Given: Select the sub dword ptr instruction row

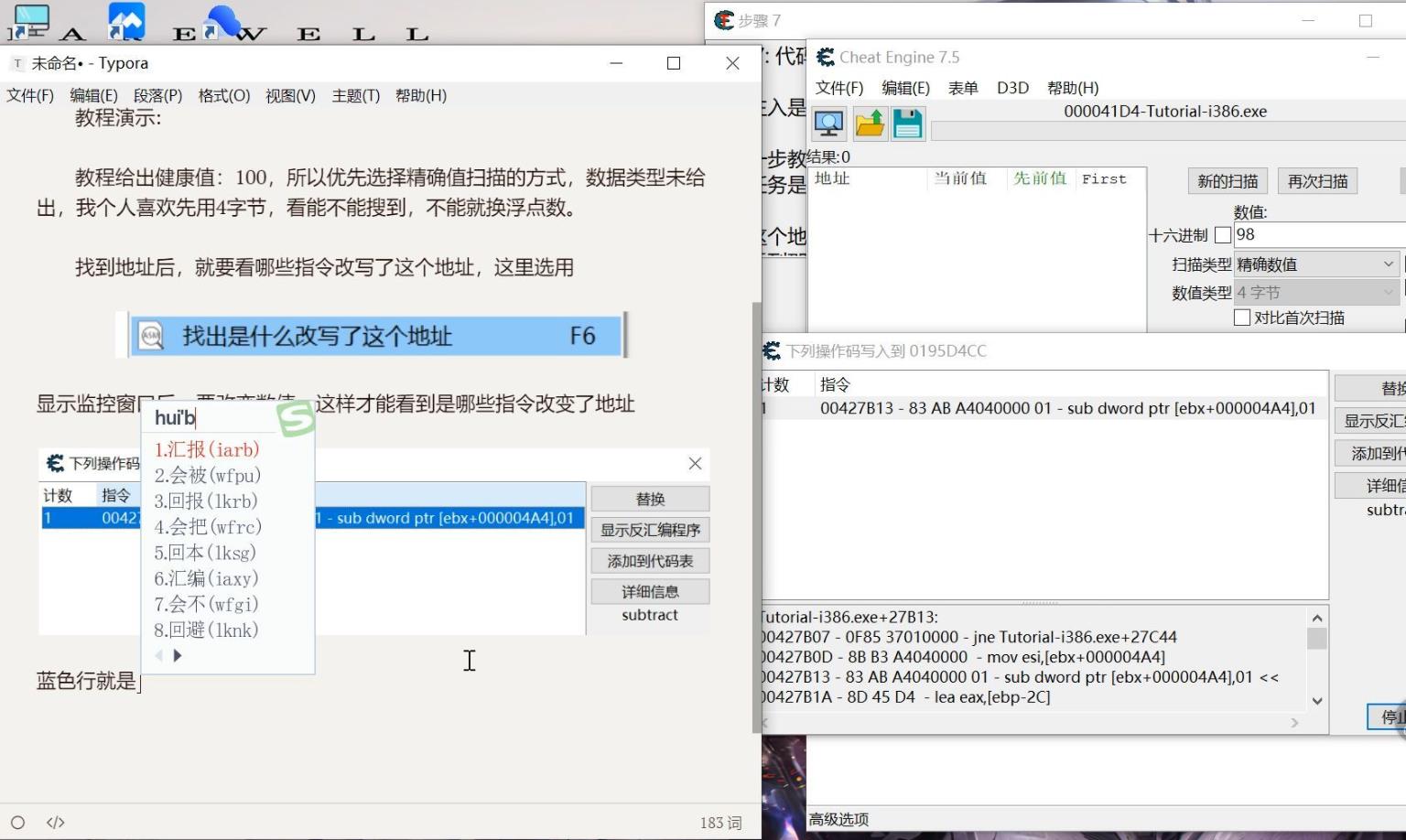Looking at the screenshot, I should [x=1044, y=408].
